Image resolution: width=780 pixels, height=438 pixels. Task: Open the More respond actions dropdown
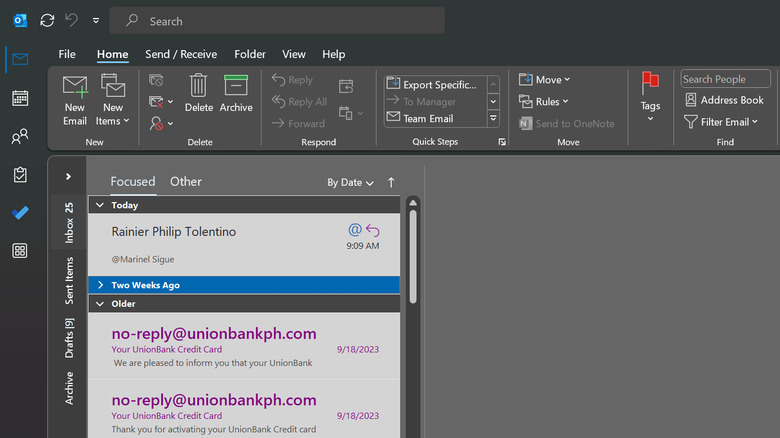coord(351,113)
